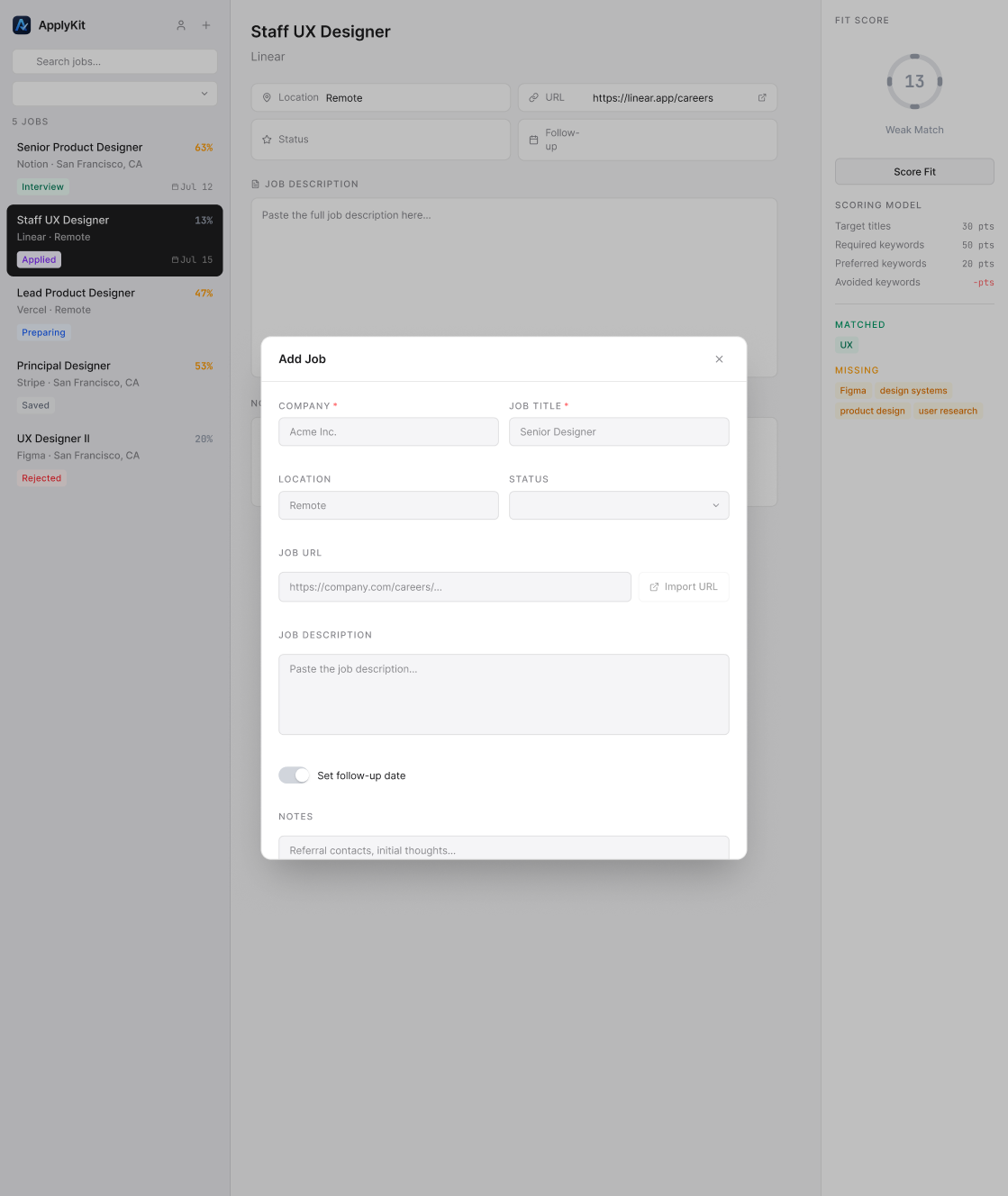The image size is (1008, 1196).
Task: Click the document icon by Job Description heading
Action: tap(256, 184)
